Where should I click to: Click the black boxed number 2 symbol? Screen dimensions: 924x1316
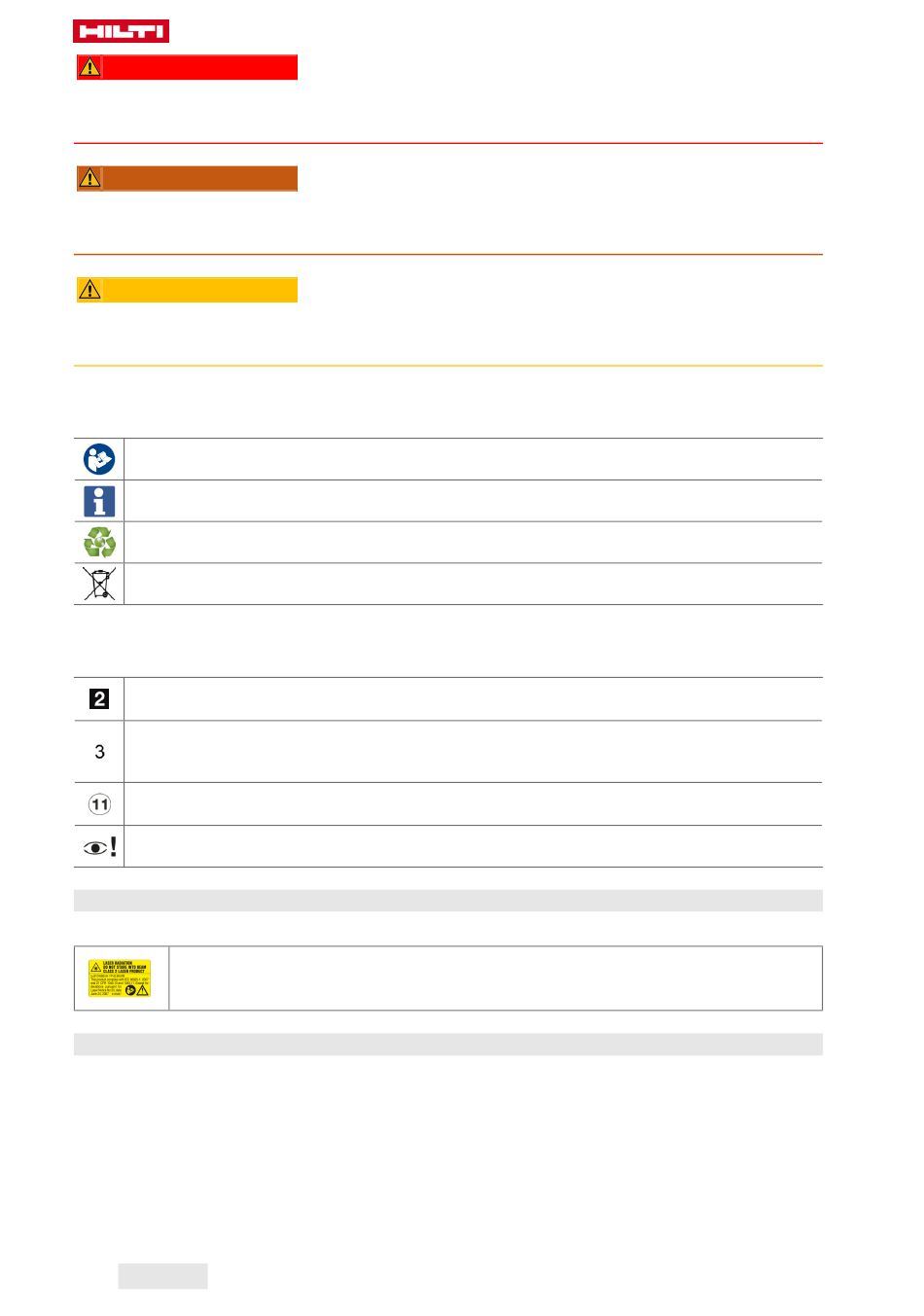click(x=99, y=698)
